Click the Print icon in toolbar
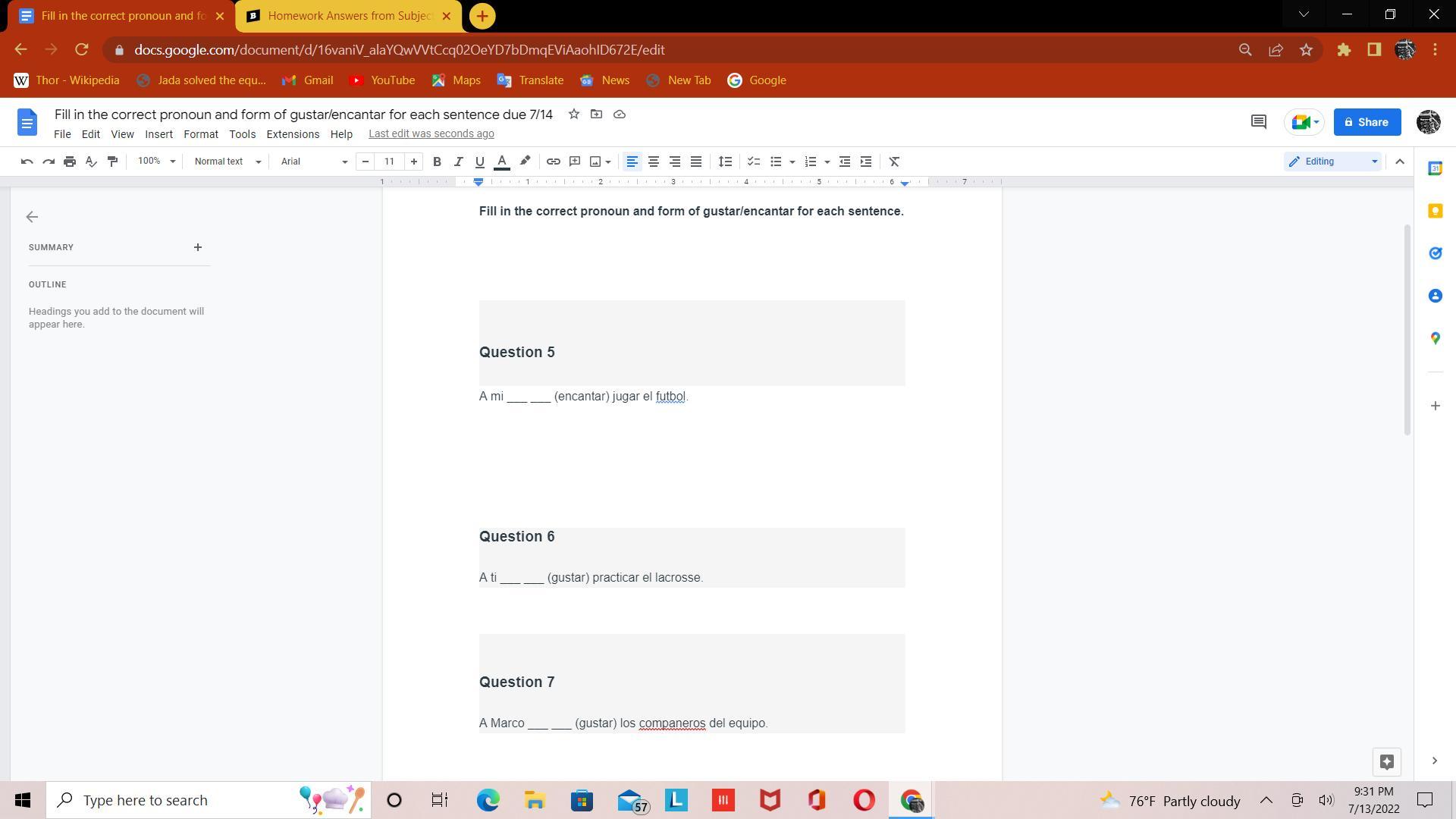 click(x=70, y=162)
